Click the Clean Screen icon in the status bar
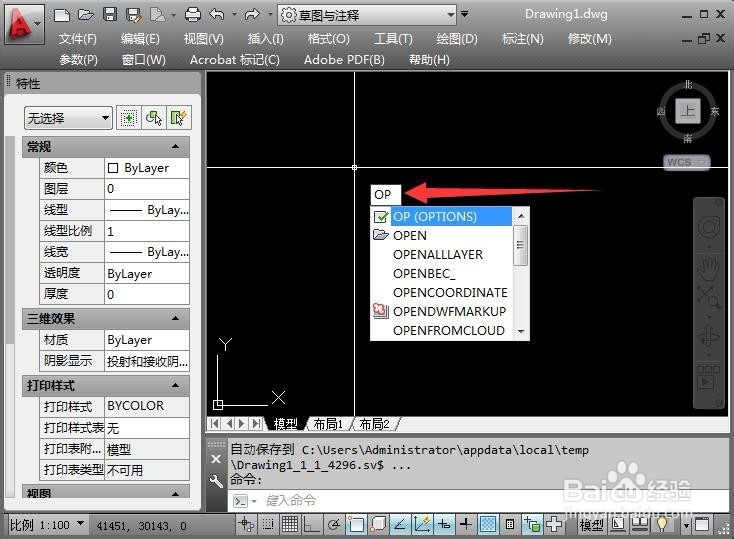This screenshot has height=539, width=734. [702, 524]
